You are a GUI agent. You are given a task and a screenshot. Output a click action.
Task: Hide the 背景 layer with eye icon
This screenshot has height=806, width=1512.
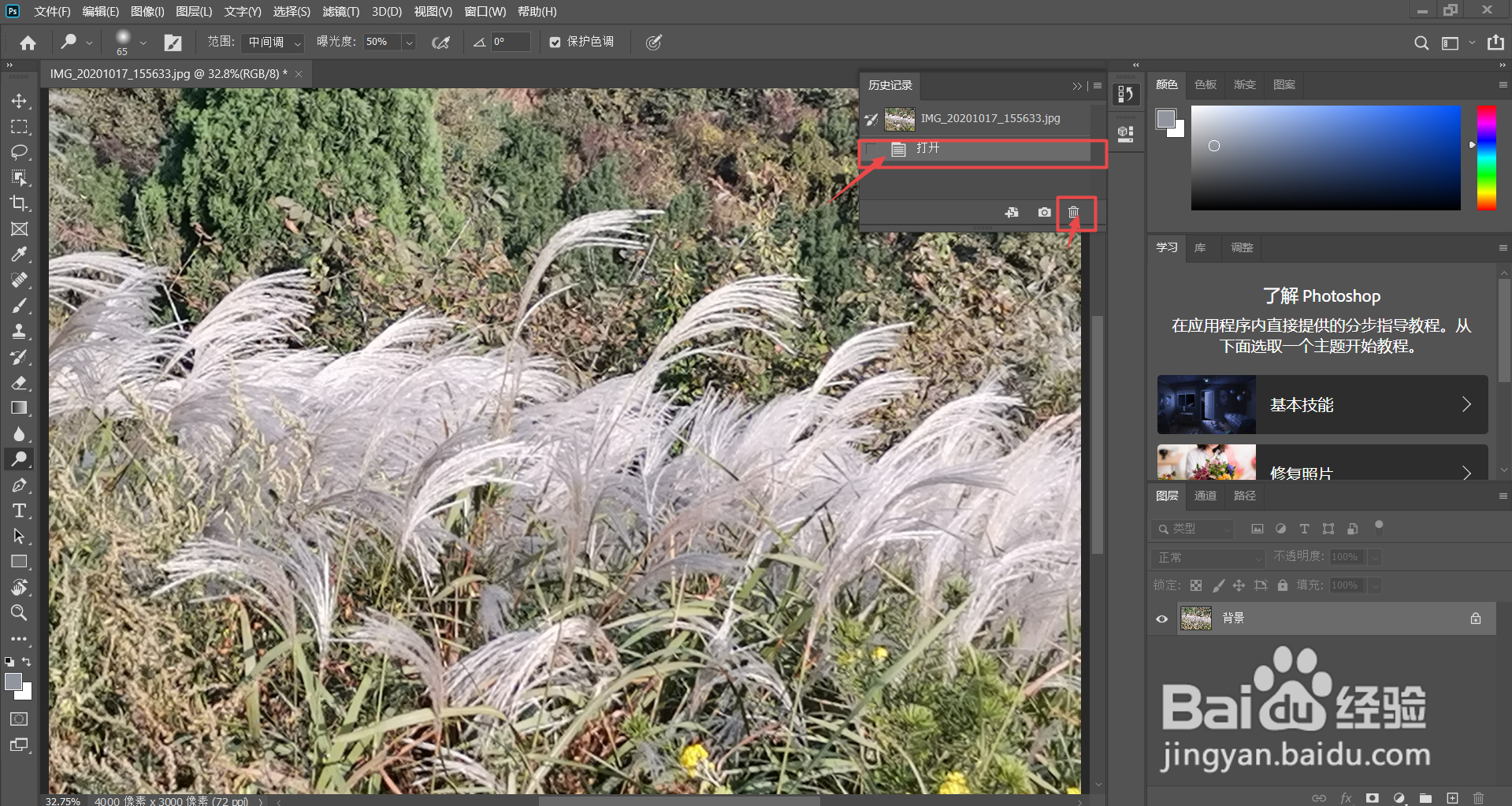click(1161, 618)
